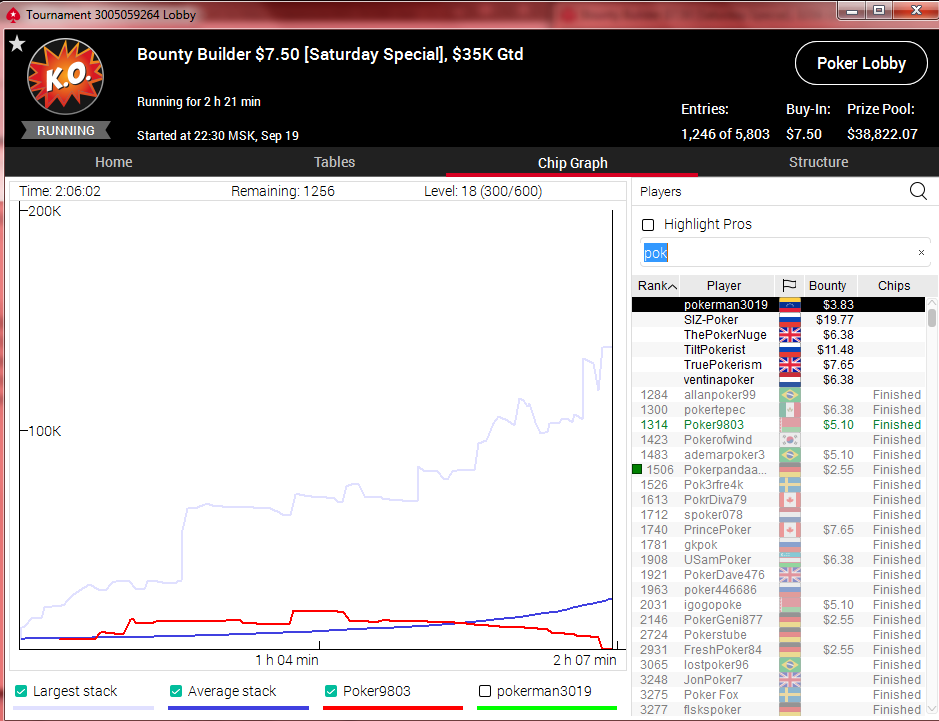
Task: Click the flag beside Pokerofwind
Action: click(x=789, y=440)
